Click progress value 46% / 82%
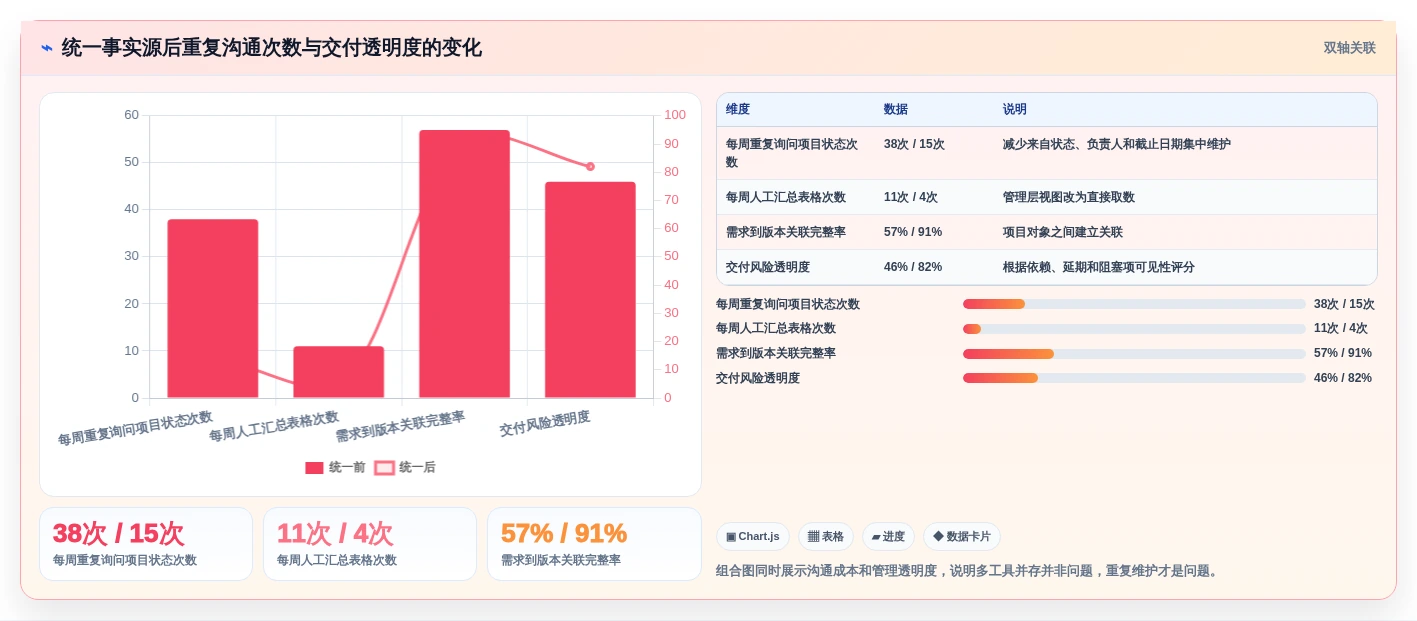This screenshot has width=1417, height=621. (x=1343, y=378)
